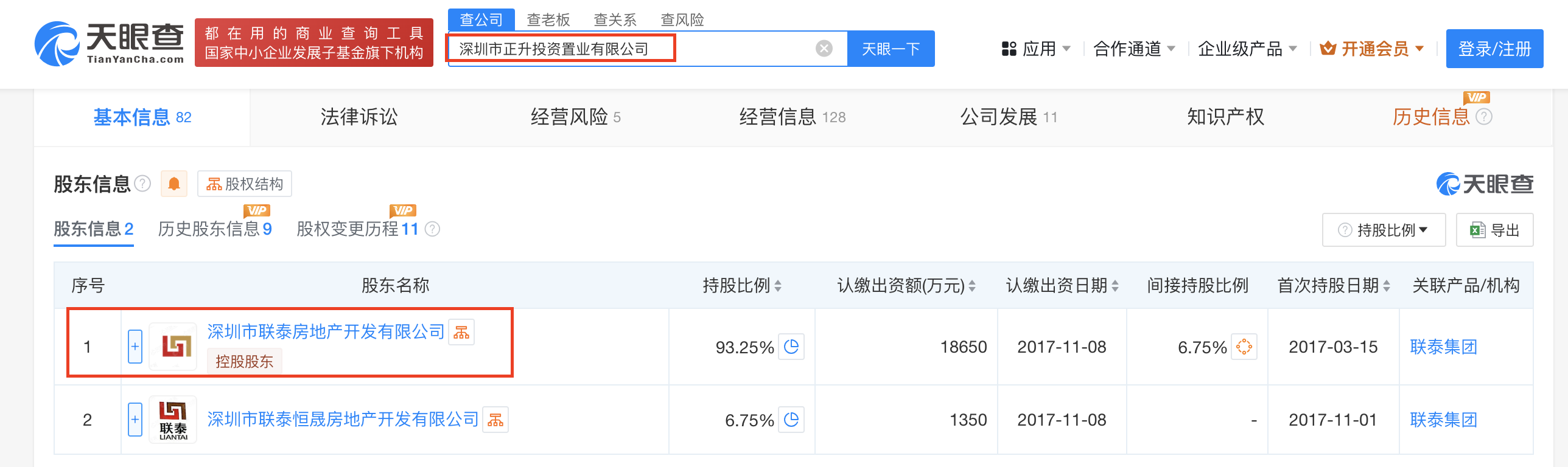Open 联泰集团 link in row 2
Screen dimensions: 1568x467
click(1444, 420)
